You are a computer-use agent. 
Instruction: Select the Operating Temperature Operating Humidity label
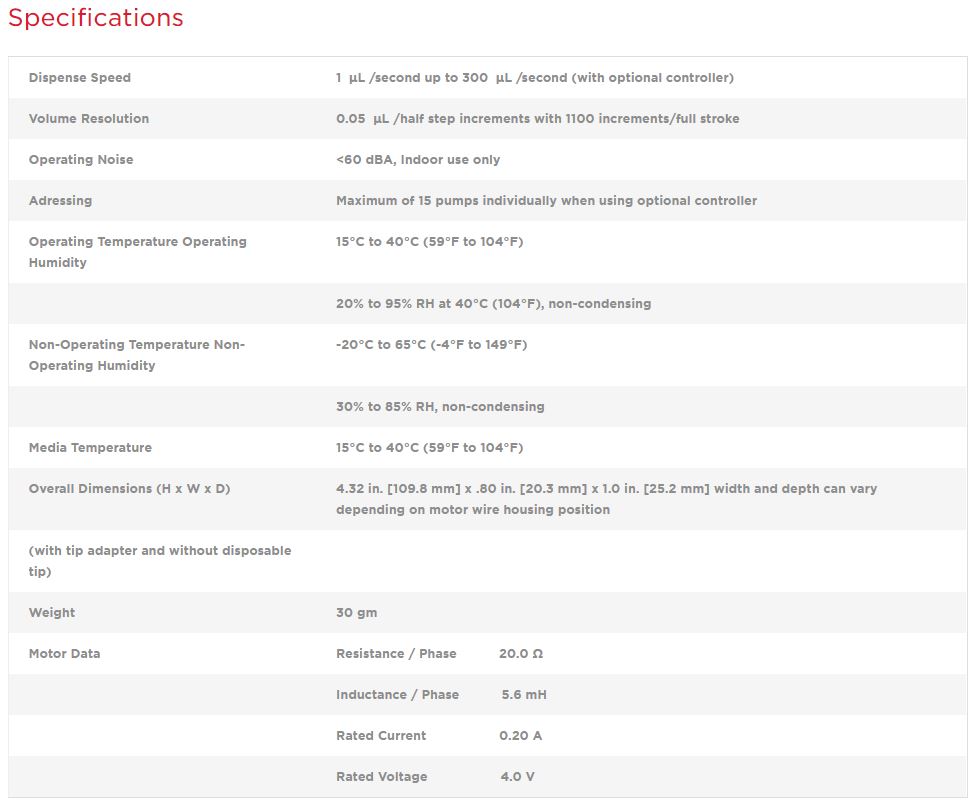(137, 252)
